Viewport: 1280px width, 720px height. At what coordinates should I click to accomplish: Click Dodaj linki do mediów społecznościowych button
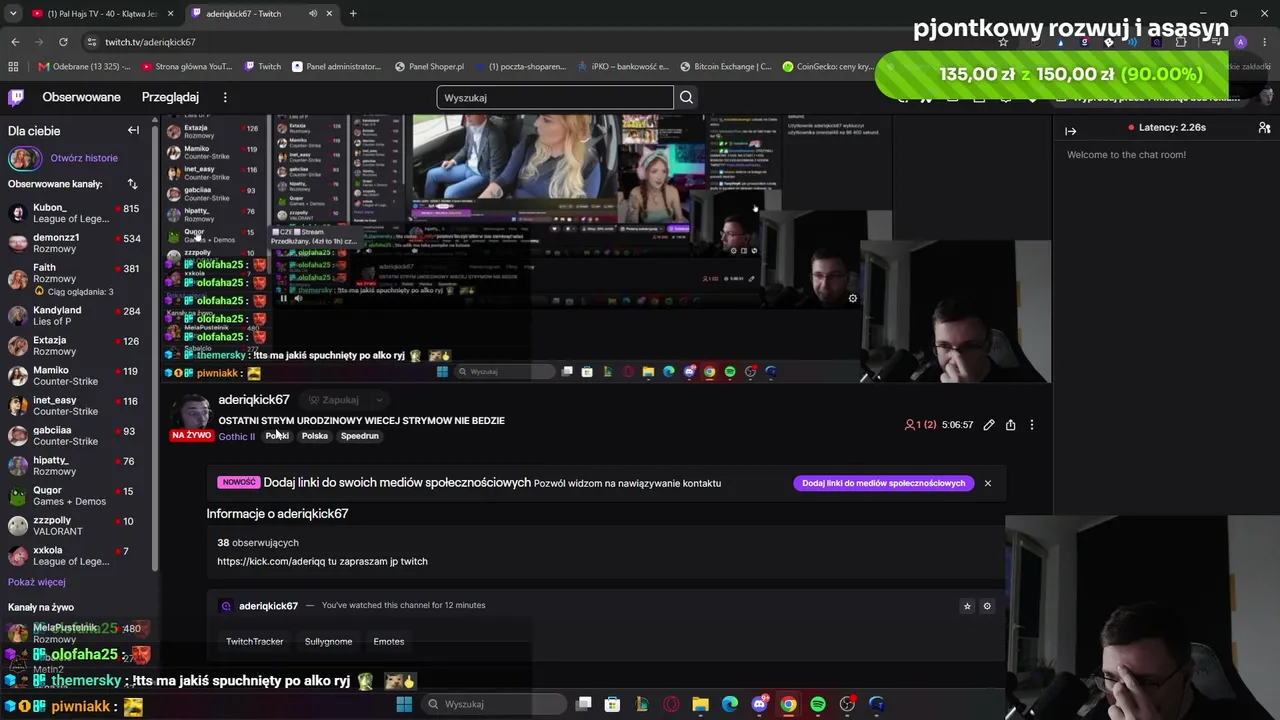[883, 483]
